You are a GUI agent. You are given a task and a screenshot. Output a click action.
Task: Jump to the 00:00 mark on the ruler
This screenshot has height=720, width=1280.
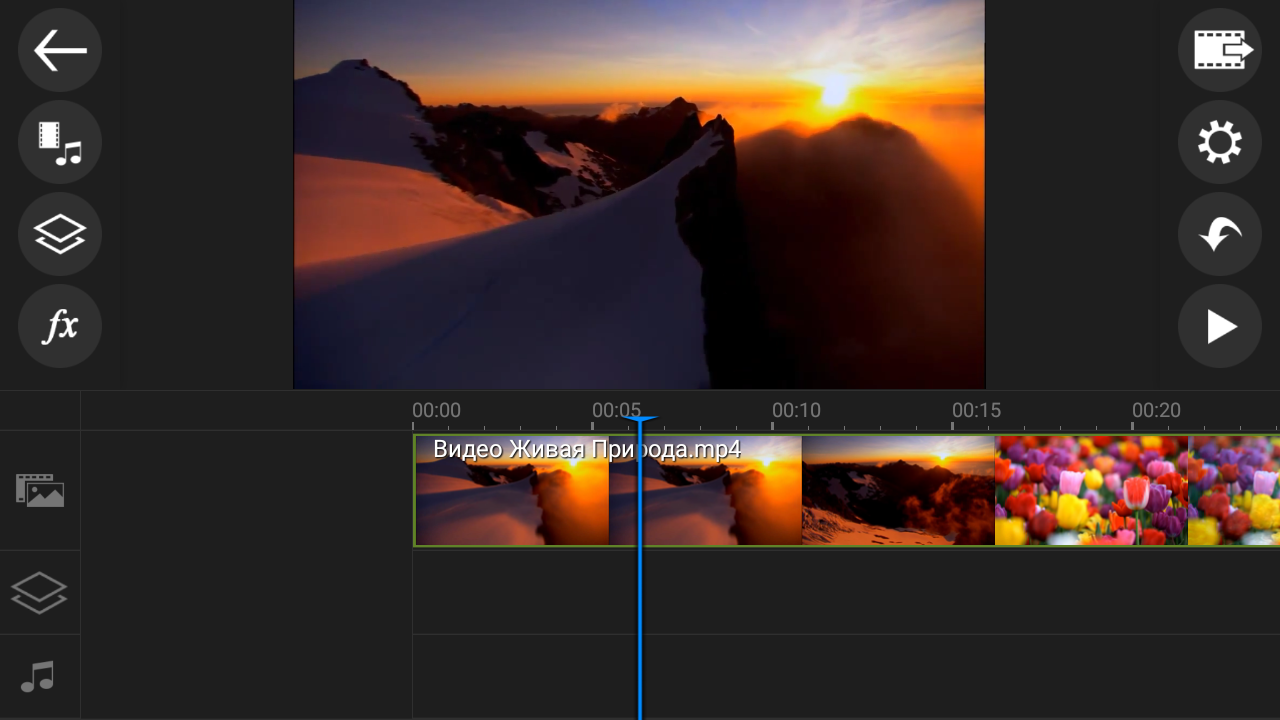click(x=436, y=411)
